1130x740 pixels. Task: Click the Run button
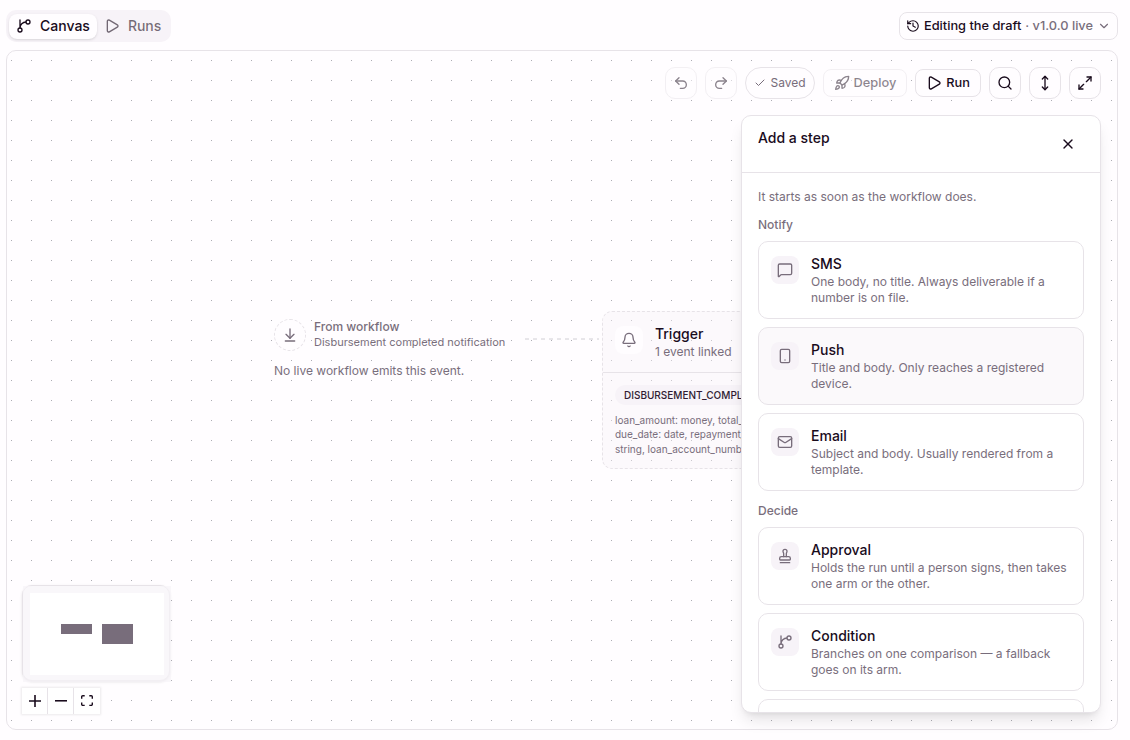(x=948, y=83)
